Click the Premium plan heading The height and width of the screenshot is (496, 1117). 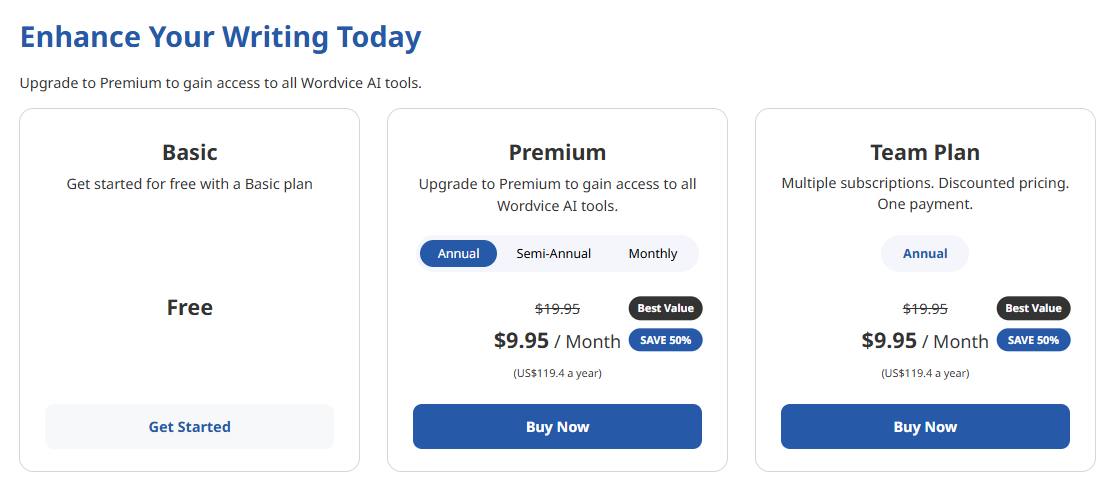point(557,153)
